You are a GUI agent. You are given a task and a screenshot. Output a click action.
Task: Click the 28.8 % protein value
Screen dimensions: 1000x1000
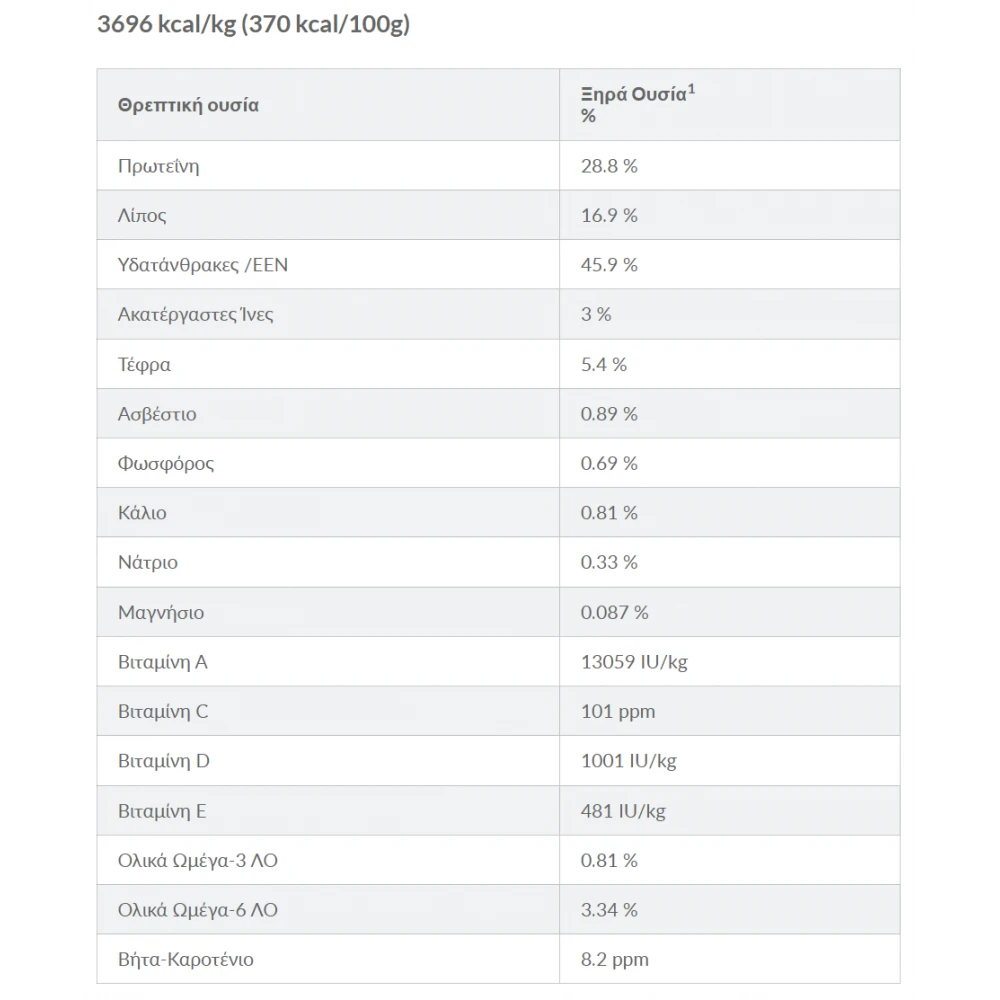tap(609, 166)
